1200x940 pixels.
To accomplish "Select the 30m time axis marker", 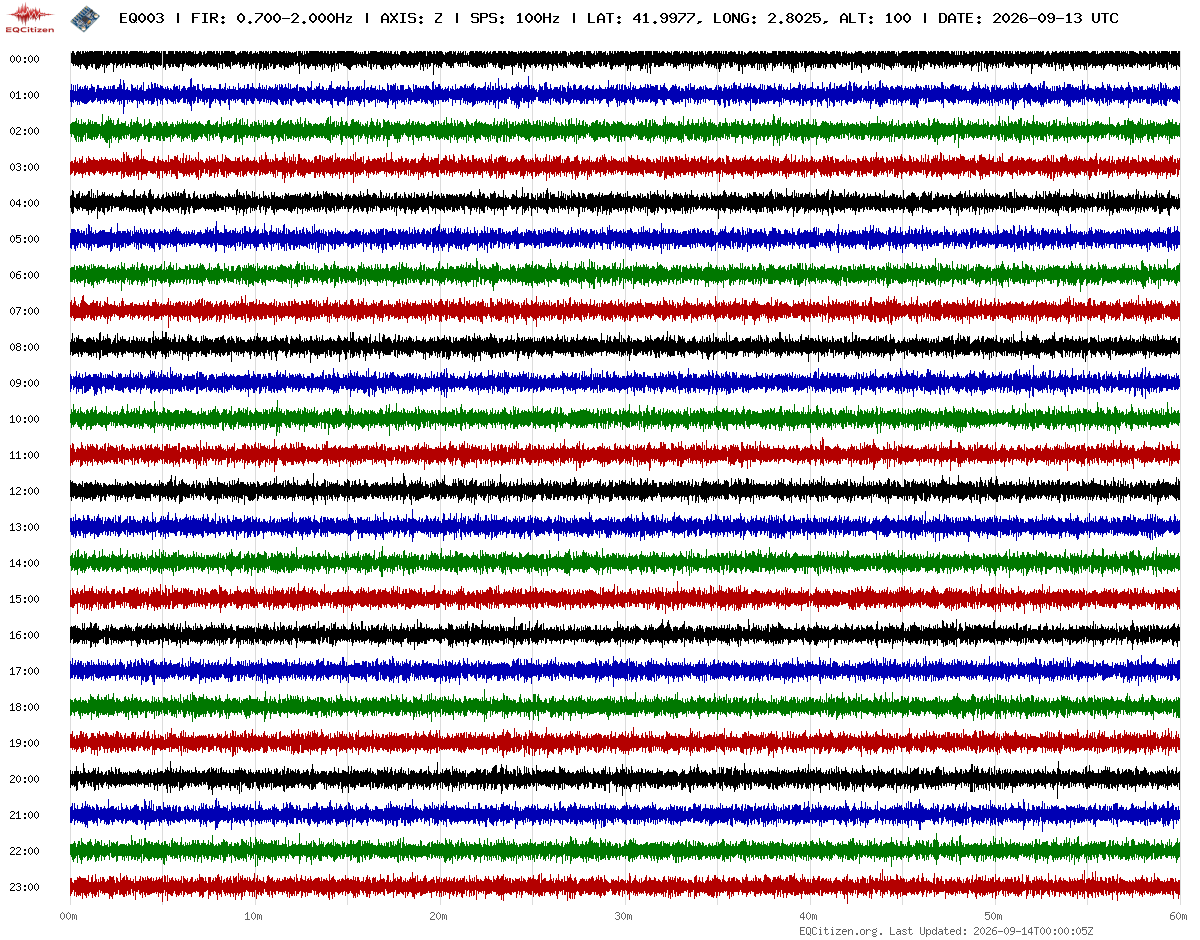I will point(624,915).
